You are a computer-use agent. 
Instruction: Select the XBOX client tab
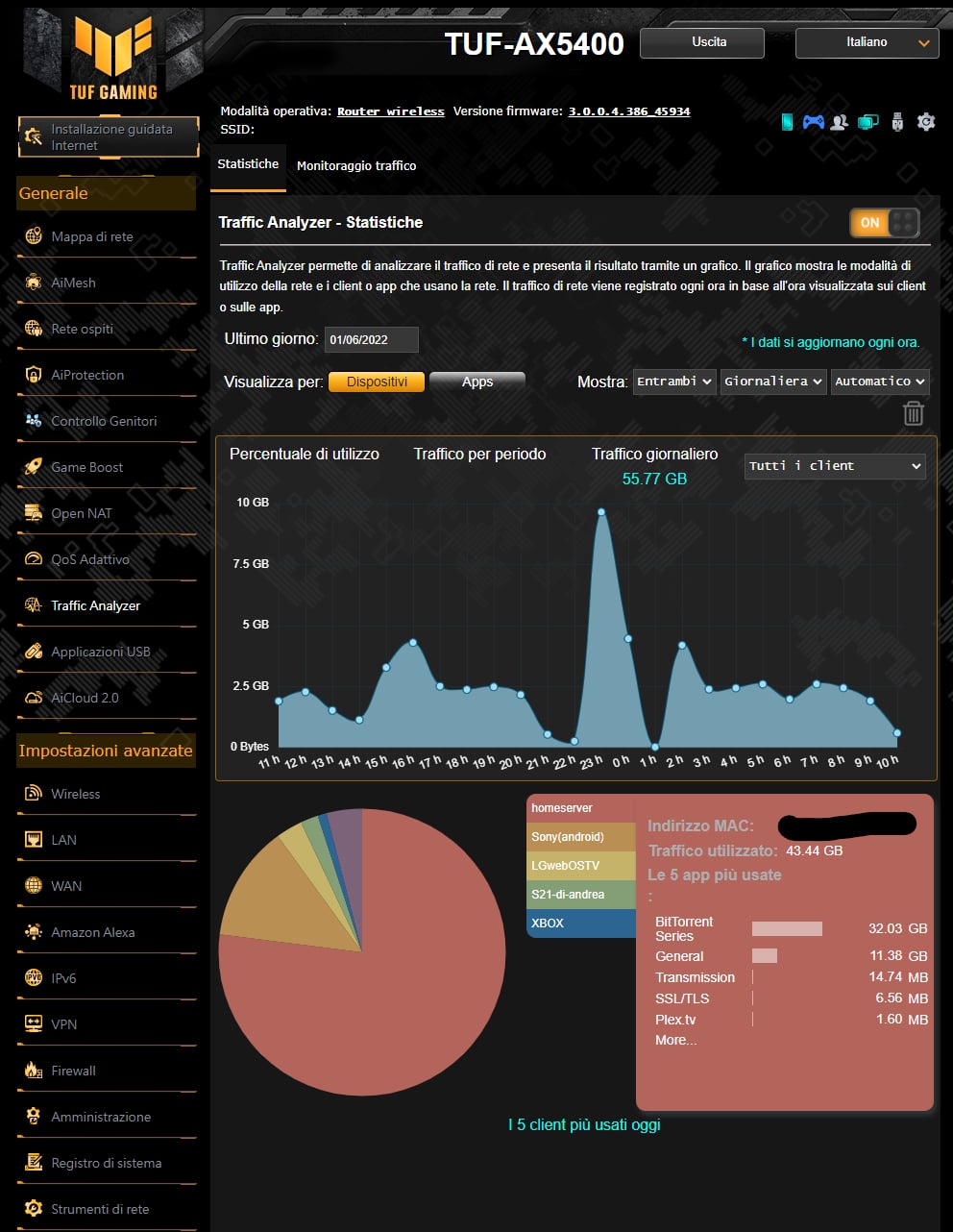pyautogui.click(x=581, y=924)
